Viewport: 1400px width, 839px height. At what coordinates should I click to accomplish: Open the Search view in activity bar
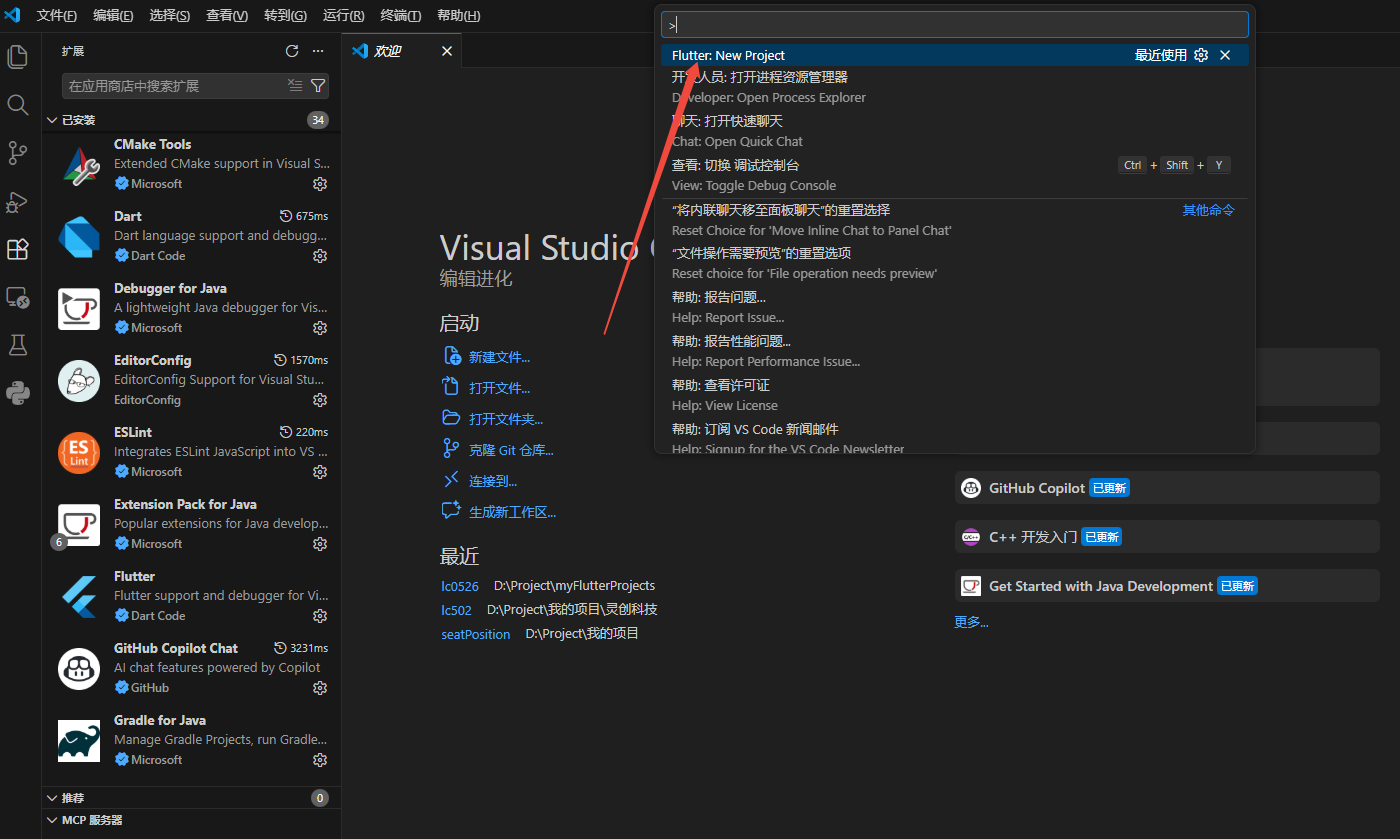[x=17, y=105]
